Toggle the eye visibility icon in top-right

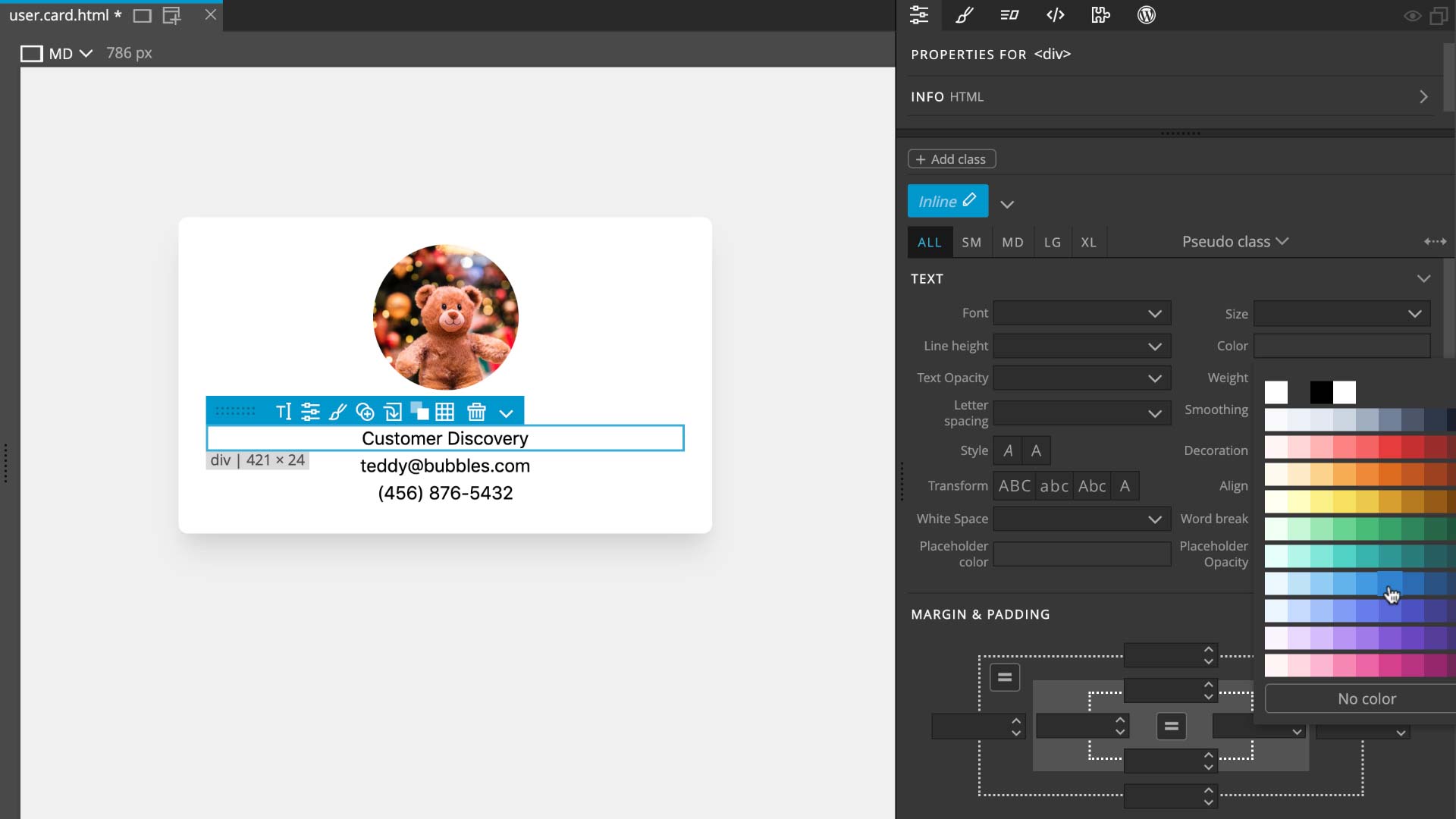coord(1411,16)
